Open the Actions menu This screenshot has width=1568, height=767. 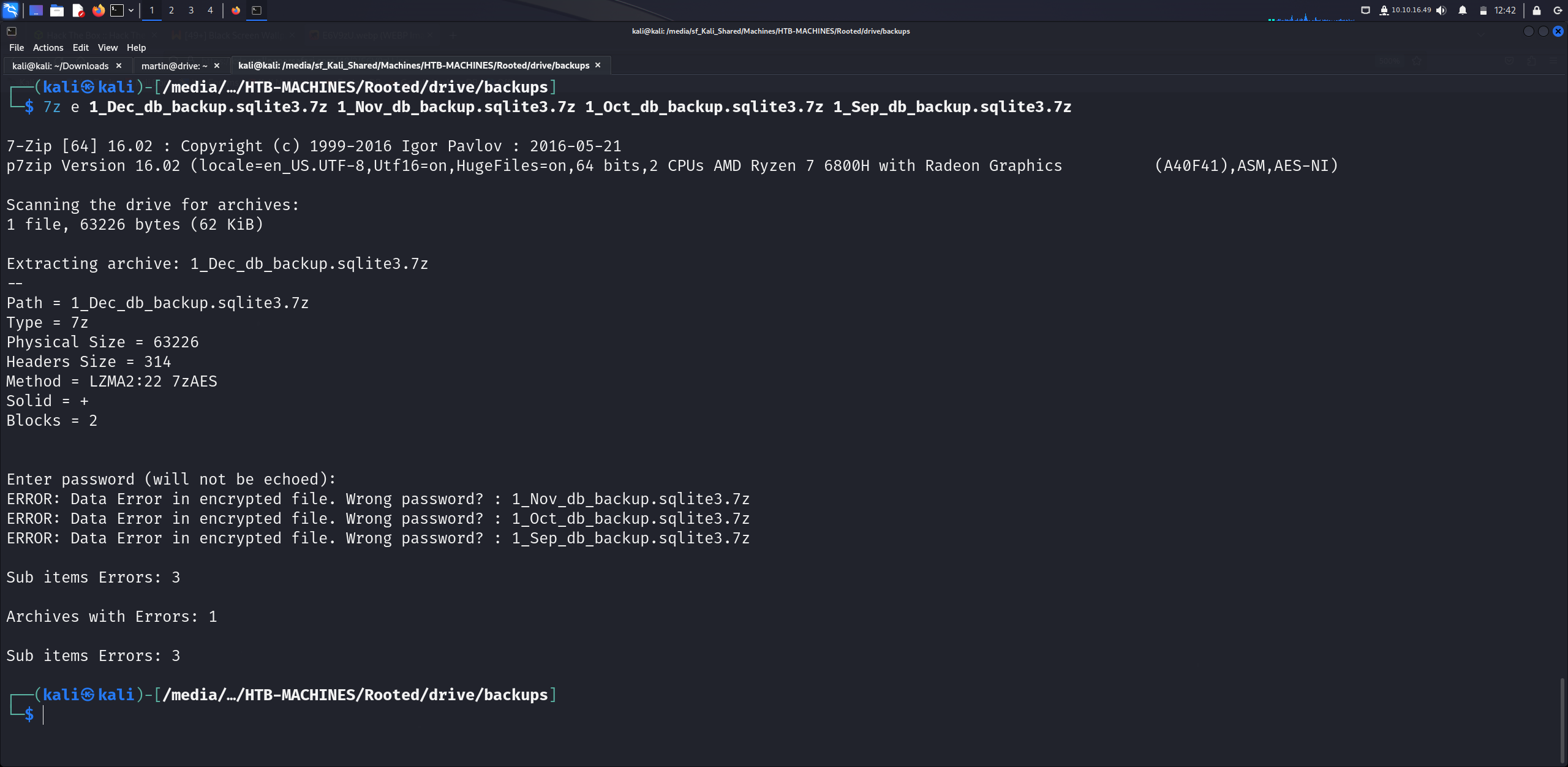coord(48,48)
